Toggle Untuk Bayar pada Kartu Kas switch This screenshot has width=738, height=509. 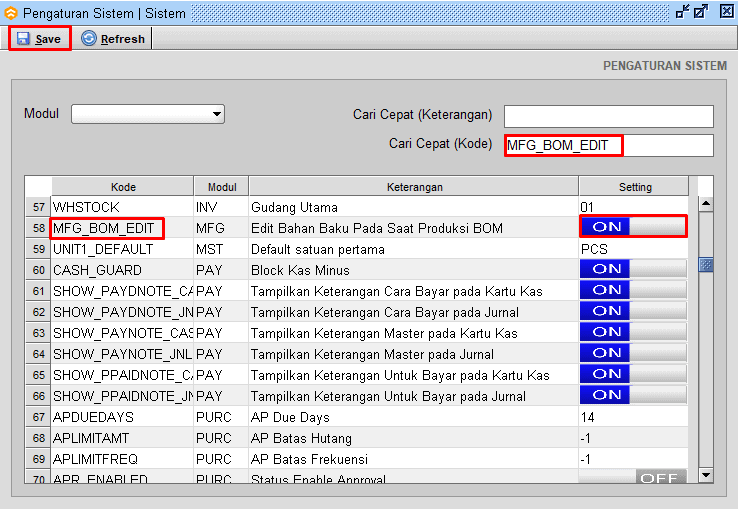click(x=633, y=374)
